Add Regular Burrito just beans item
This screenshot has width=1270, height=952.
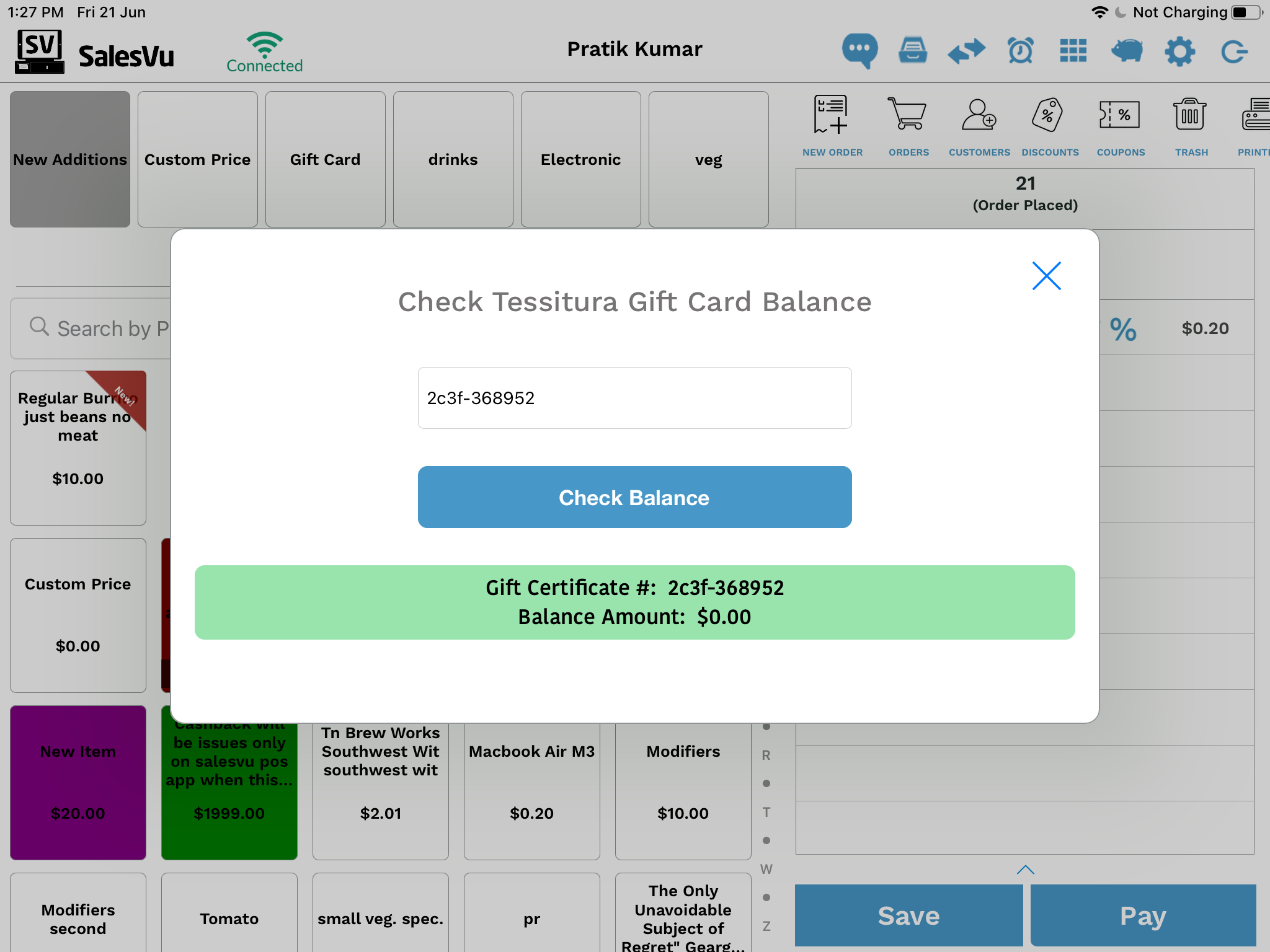tap(78, 448)
